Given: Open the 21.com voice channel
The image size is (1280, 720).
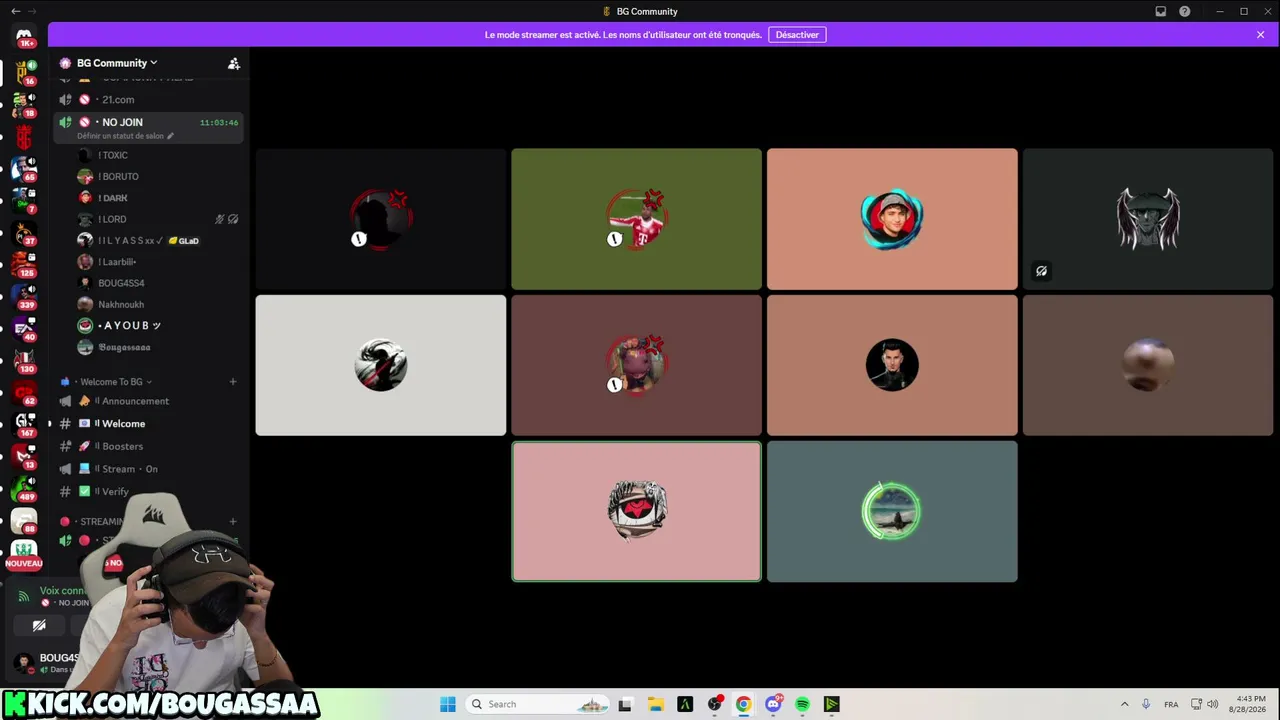Looking at the screenshot, I should pyautogui.click(x=148, y=100).
